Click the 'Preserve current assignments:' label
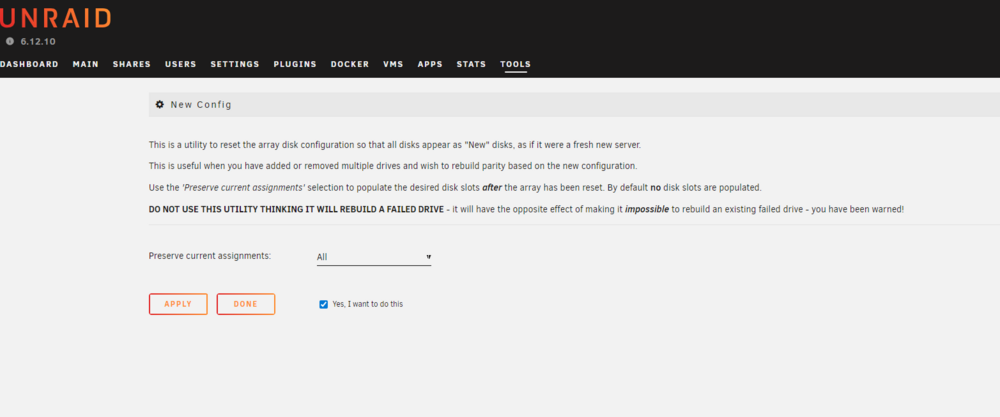1000x417 pixels. point(210,256)
